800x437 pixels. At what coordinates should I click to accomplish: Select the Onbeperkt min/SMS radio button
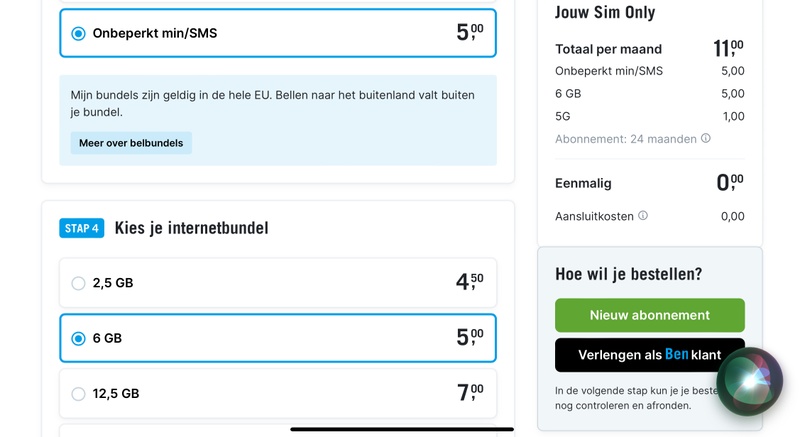78,33
